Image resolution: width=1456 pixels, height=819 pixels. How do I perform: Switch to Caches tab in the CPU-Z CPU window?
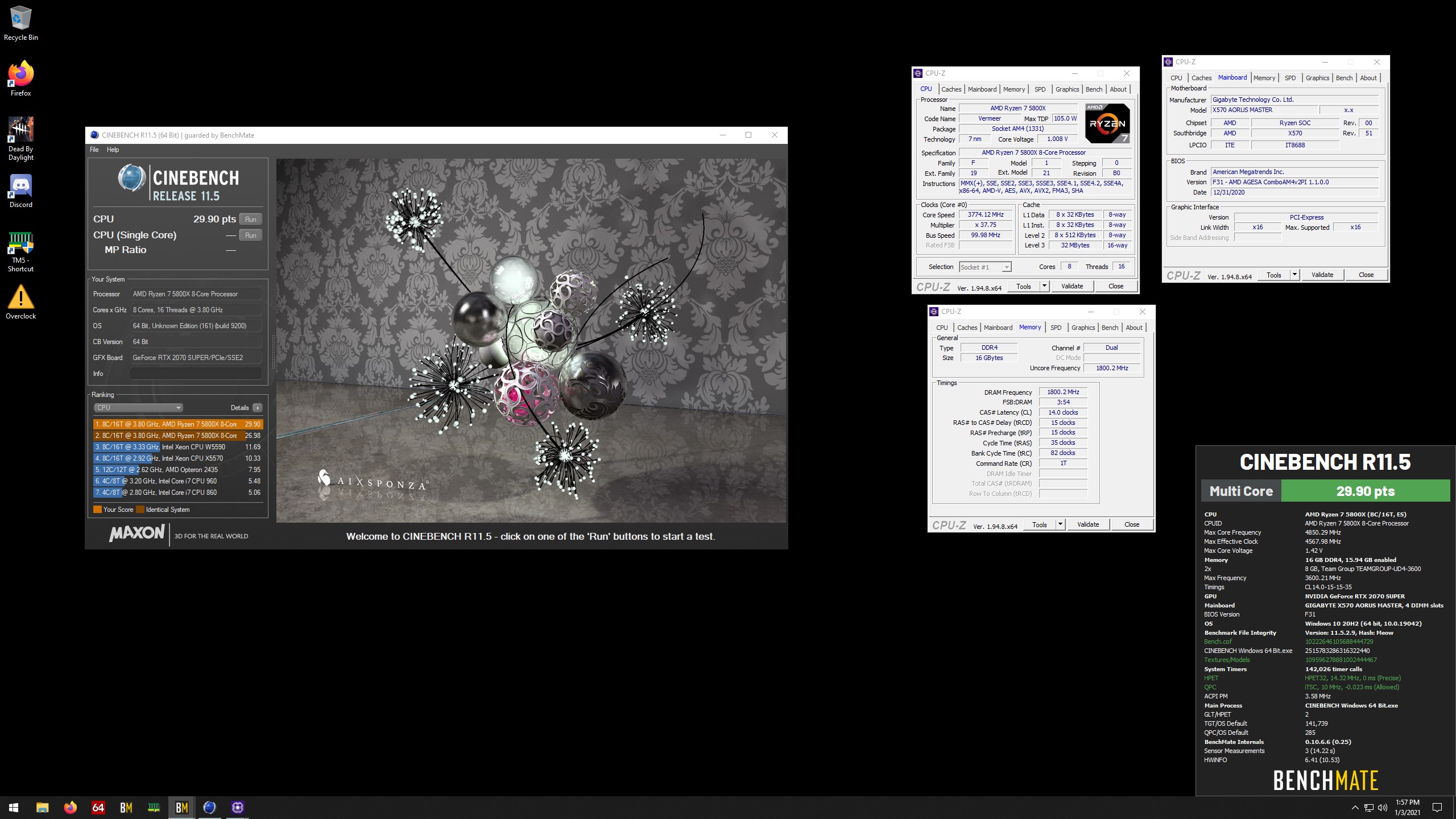tap(951, 89)
